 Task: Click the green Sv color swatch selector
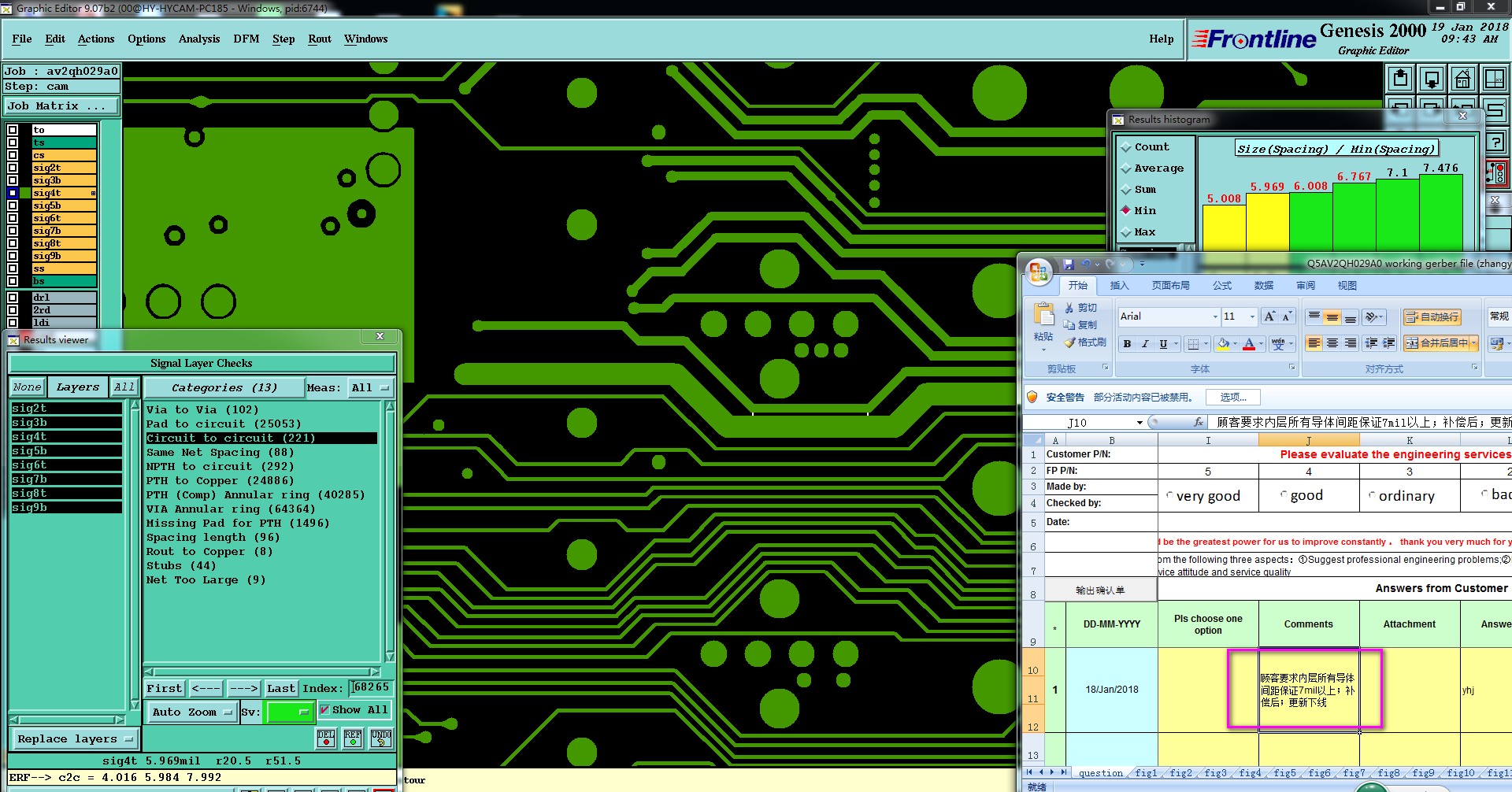[291, 712]
